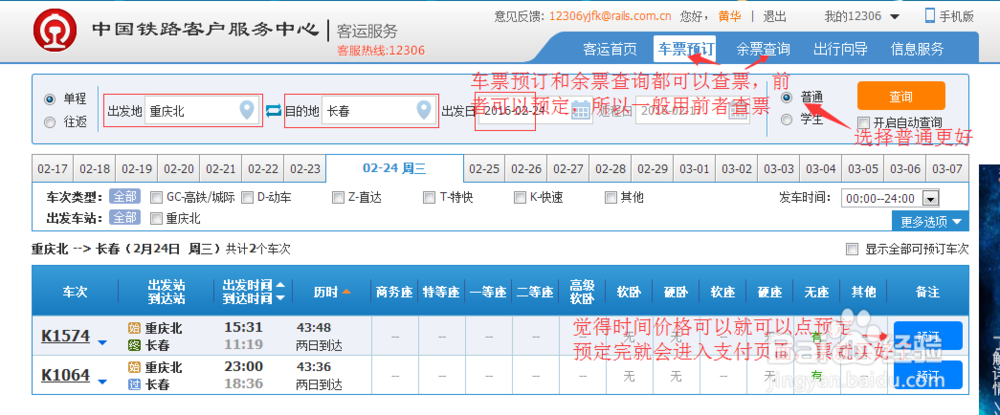Expand K1574 train stop details arrow
This screenshot has height=415, width=1000.
coord(102,344)
